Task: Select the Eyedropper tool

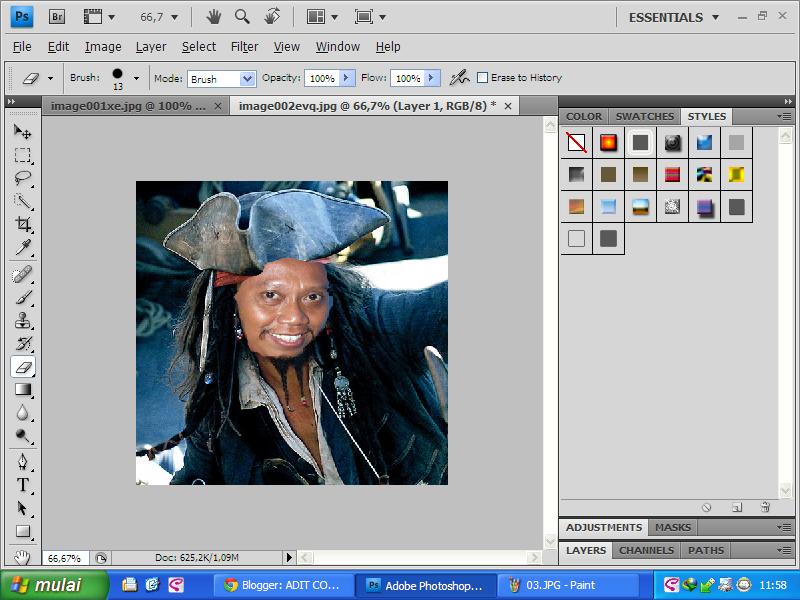Action: tap(22, 248)
